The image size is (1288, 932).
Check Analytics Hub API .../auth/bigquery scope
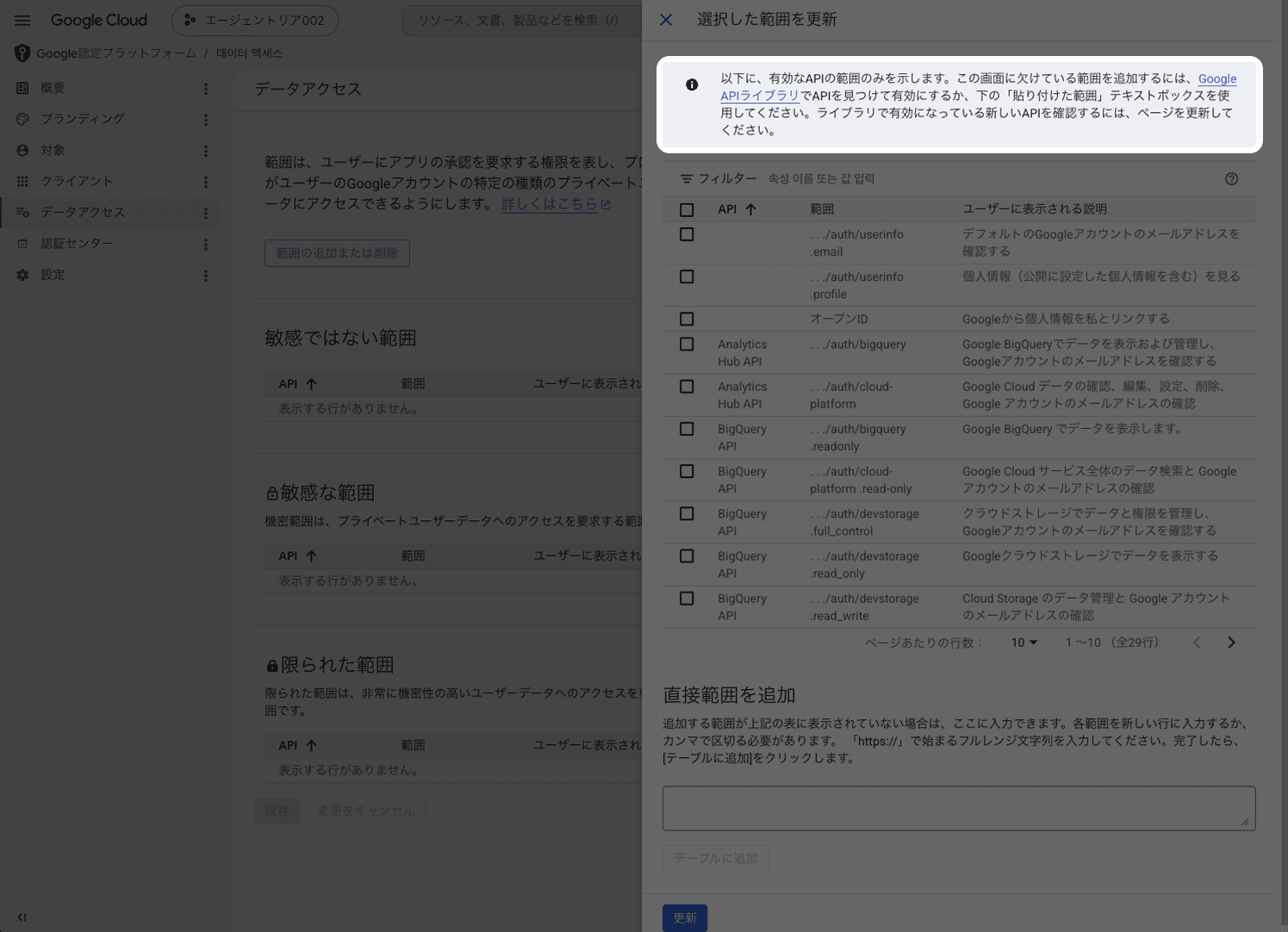687,344
